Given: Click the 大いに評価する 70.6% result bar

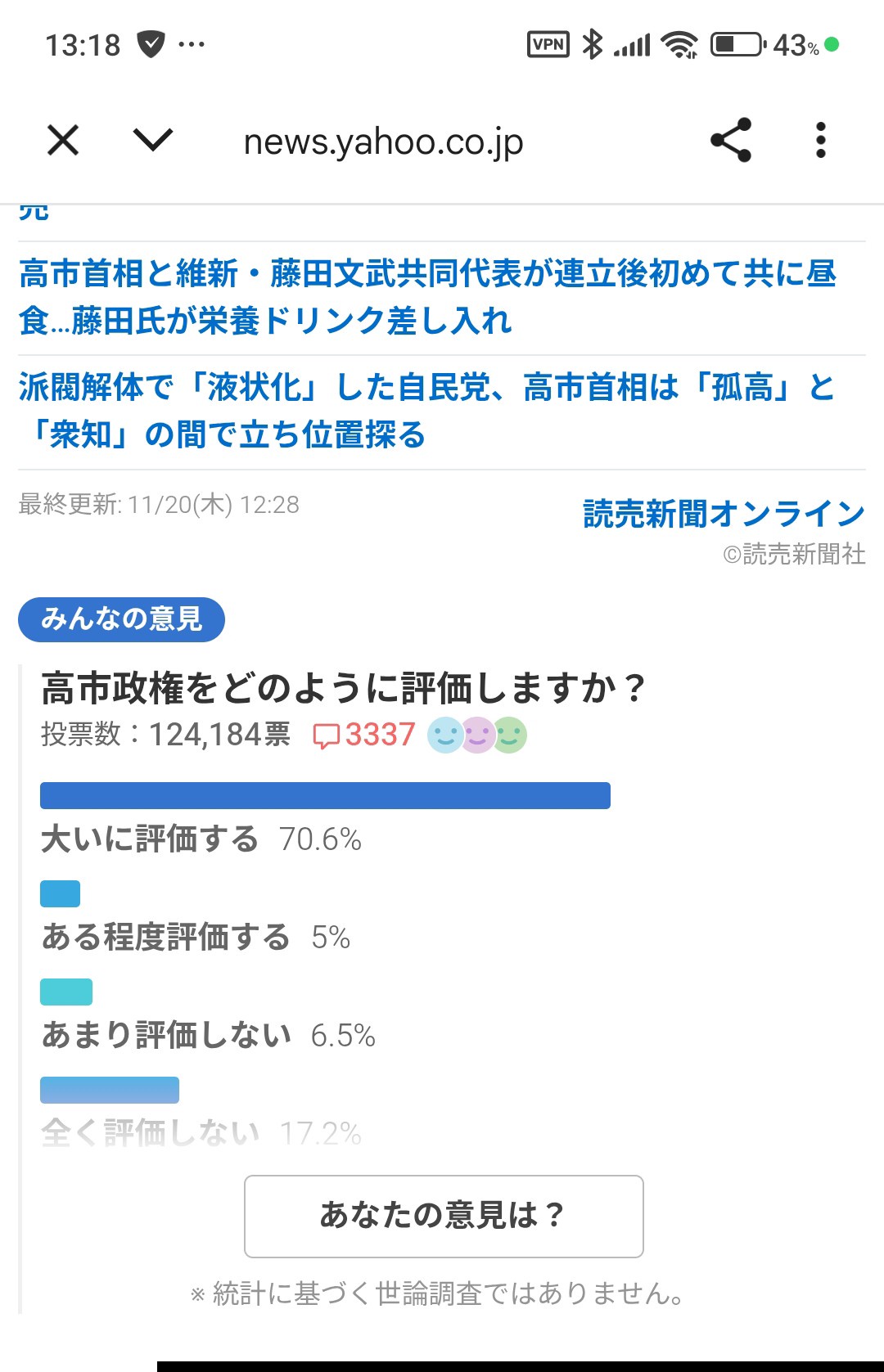Looking at the screenshot, I should click(x=325, y=796).
